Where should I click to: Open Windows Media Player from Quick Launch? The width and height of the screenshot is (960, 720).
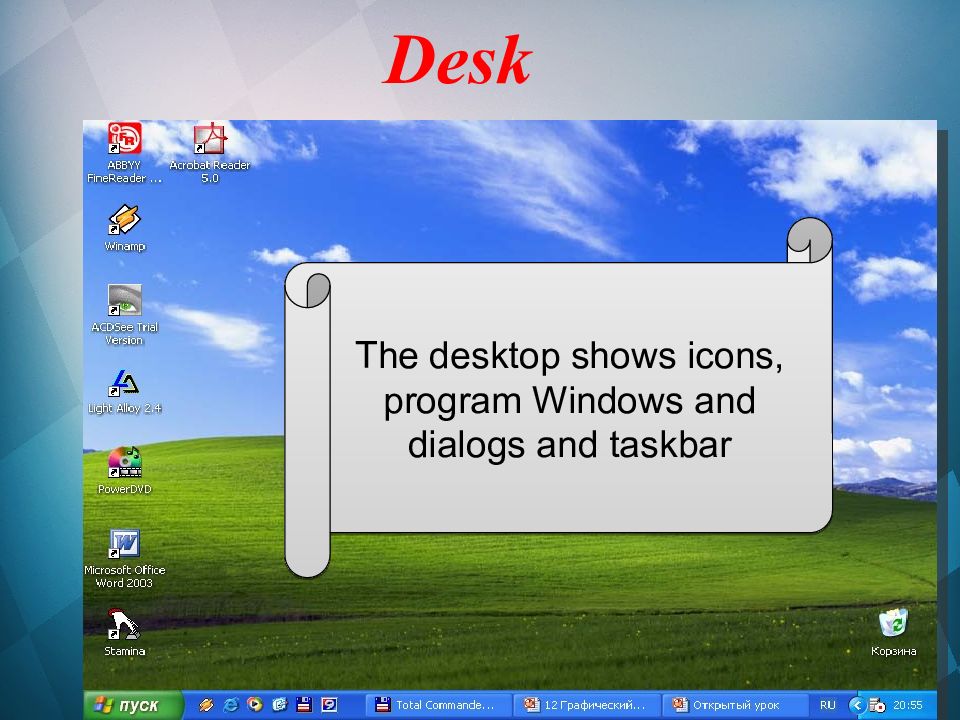coord(255,705)
